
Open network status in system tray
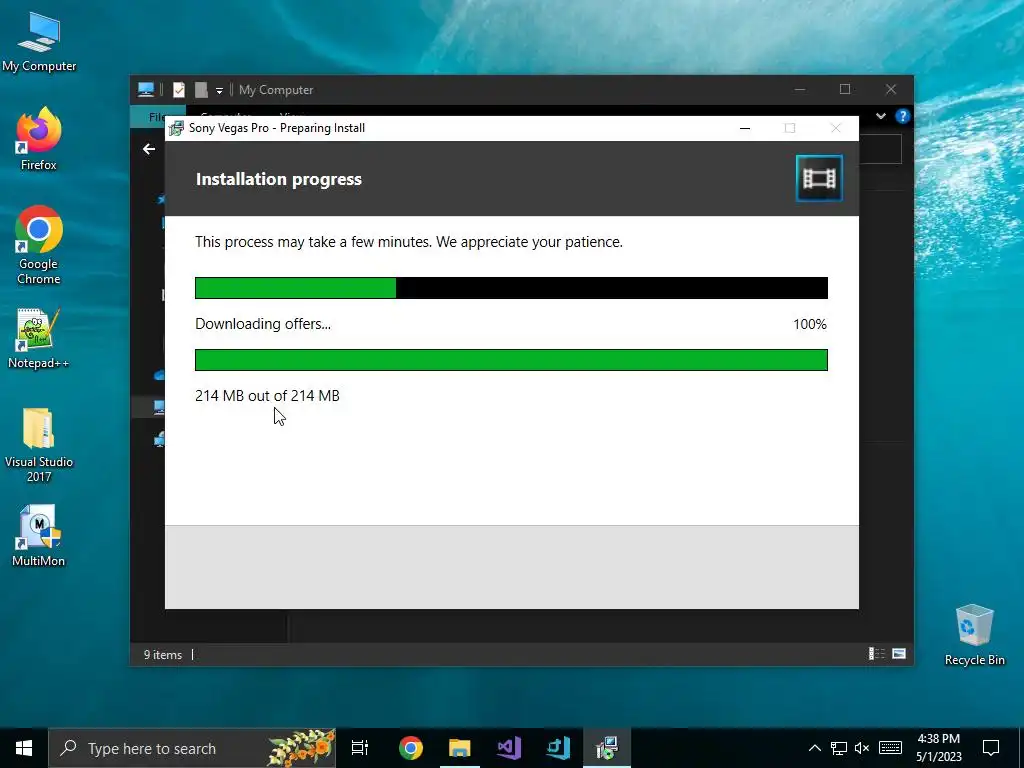[x=839, y=748]
